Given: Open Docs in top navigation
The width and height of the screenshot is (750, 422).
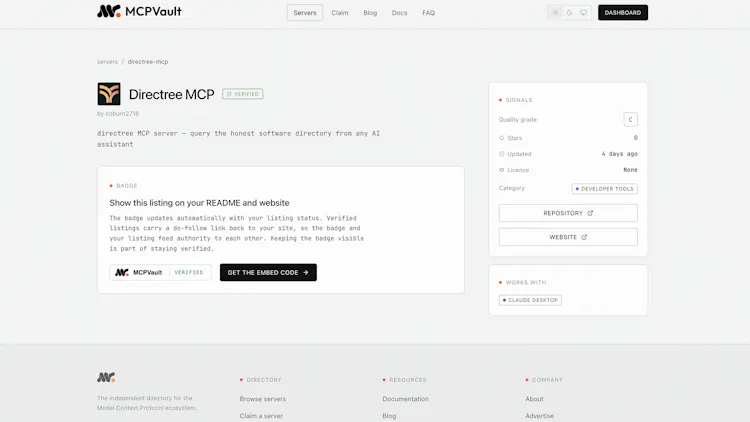Looking at the screenshot, I should pyautogui.click(x=399, y=13).
